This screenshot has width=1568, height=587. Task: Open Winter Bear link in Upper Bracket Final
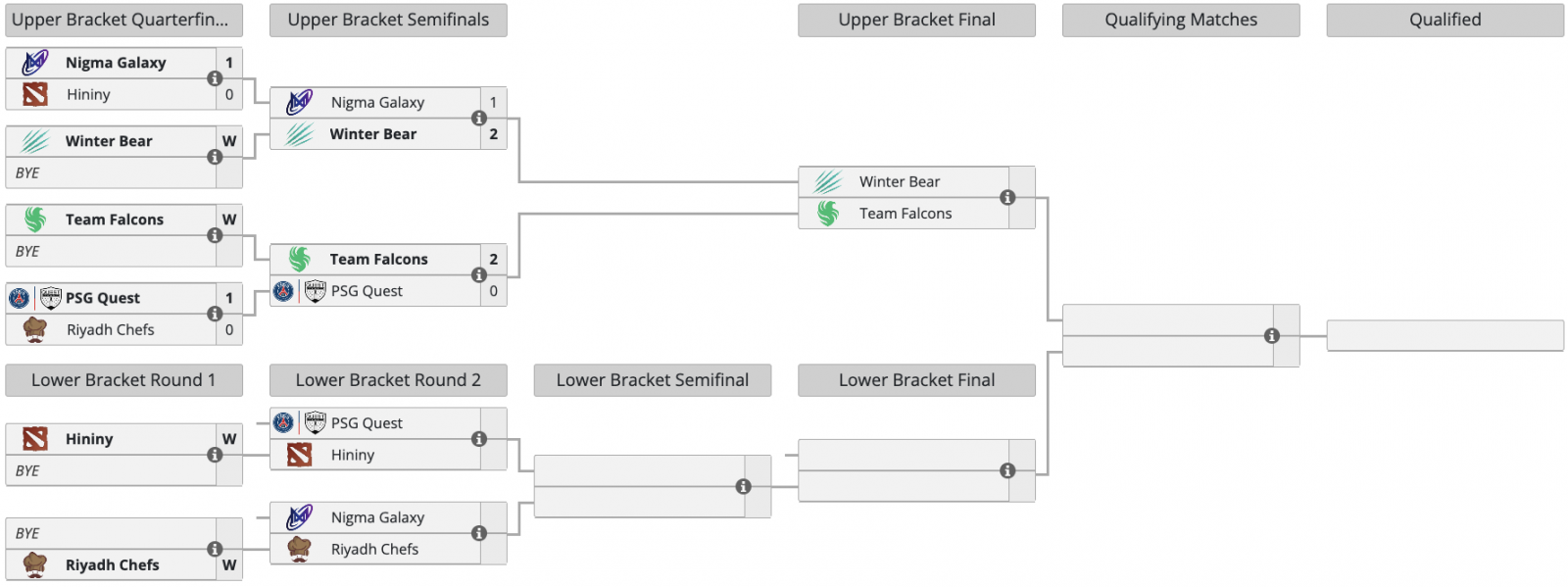(x=899, y=181)
